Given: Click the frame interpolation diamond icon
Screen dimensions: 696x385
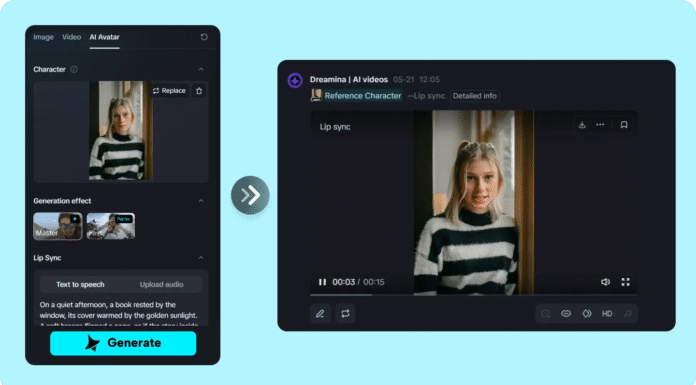Looking at the screenshot, I should click(x=587, y=314).
